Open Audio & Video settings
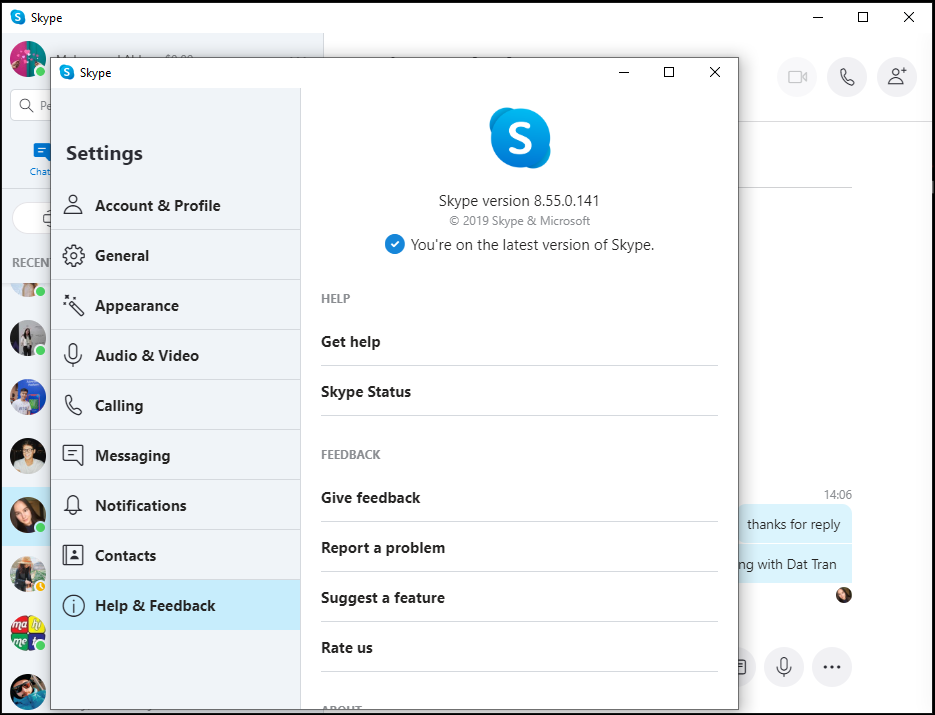The image size is (935, 715). coord(175,355)
